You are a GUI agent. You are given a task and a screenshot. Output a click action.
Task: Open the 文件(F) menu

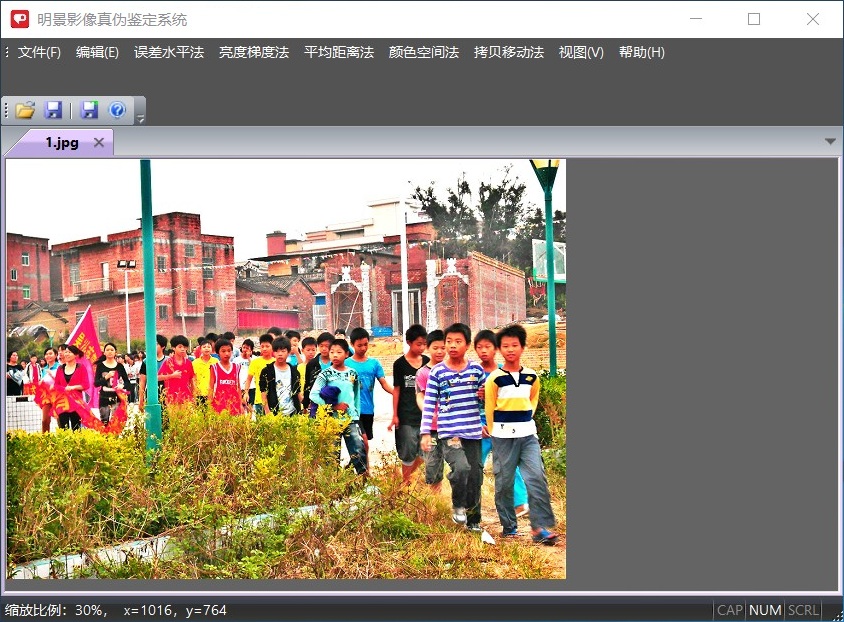(37, 52)
